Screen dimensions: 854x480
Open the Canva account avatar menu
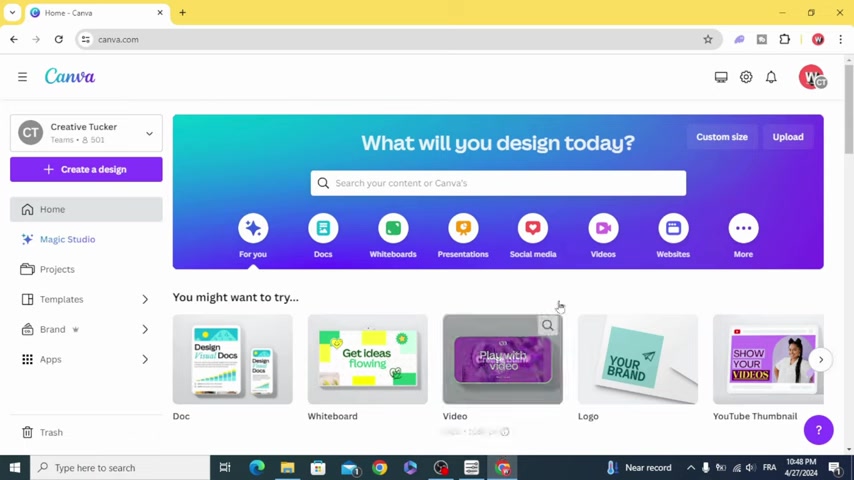(812, 77)
